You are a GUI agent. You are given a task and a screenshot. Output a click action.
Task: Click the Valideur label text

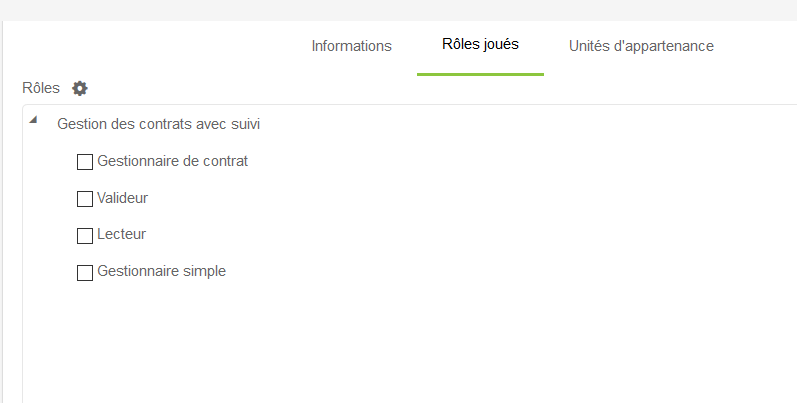click(122, 198)
